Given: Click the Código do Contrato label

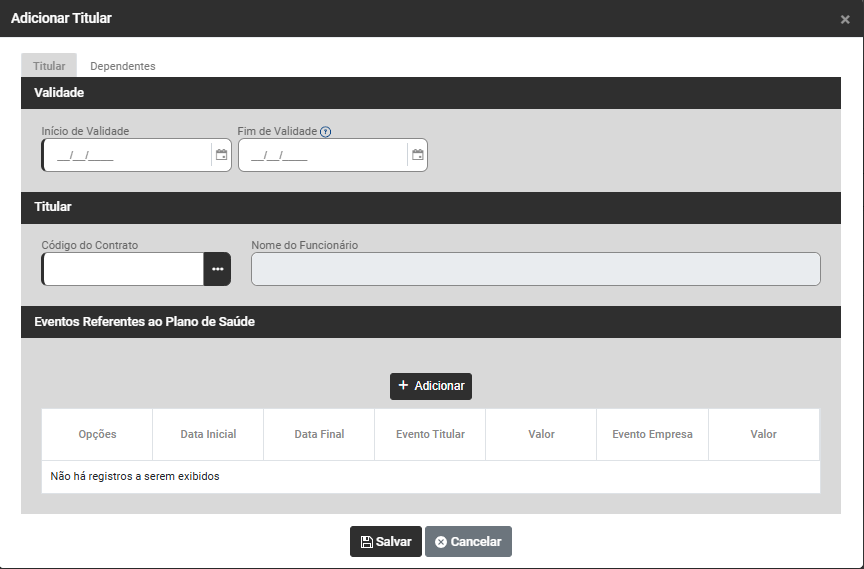Looking at the screenshot, I should point(90,245).
